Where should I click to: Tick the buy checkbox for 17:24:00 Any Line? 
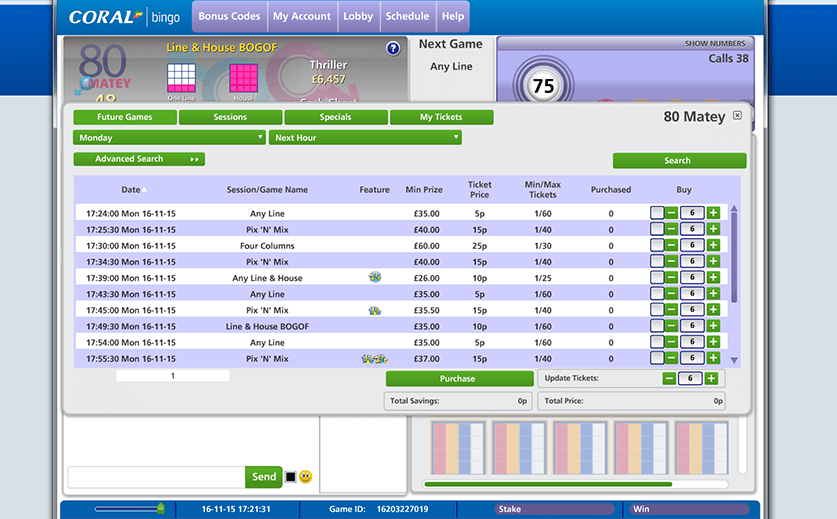tap(657, 213)
